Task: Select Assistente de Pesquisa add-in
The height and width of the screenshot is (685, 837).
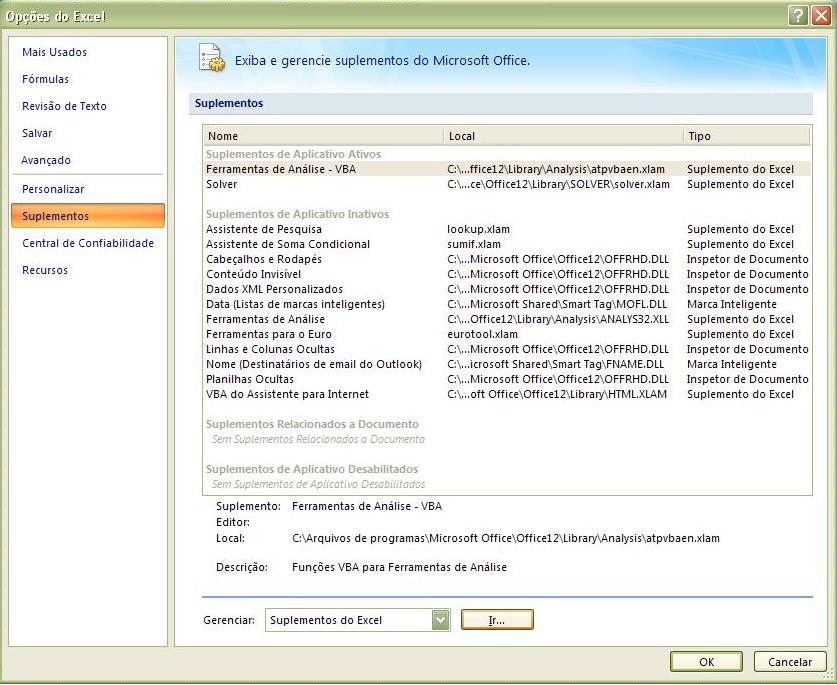Action: click(507, 229)
